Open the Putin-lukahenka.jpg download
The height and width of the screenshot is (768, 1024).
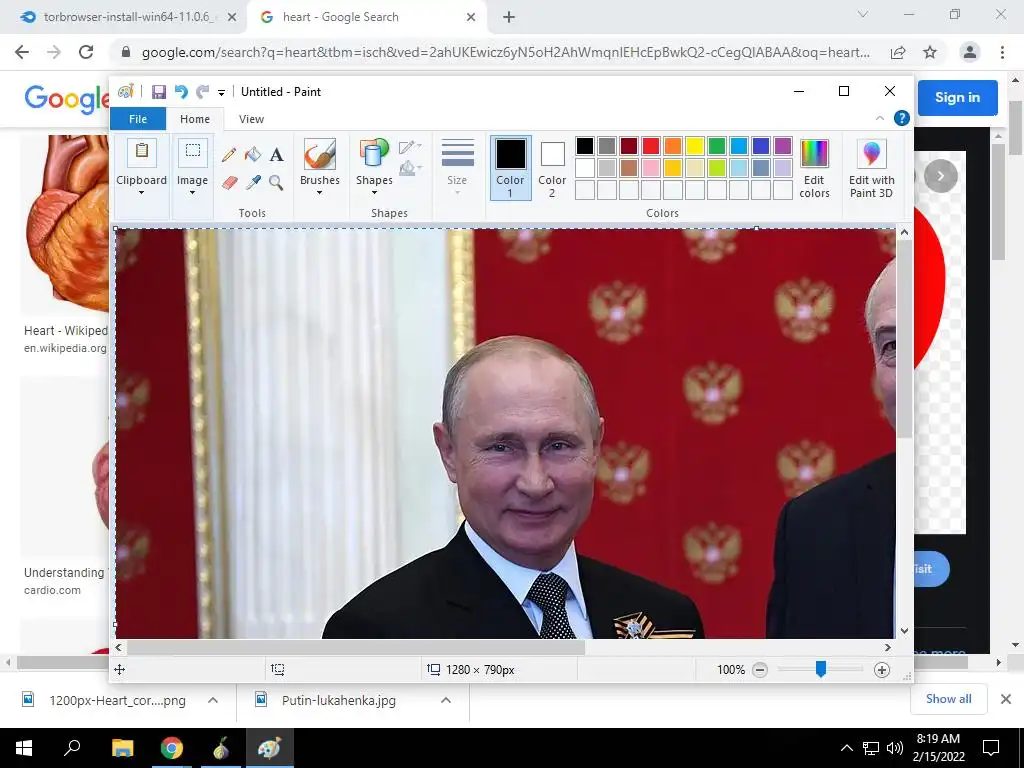[338, 700]
